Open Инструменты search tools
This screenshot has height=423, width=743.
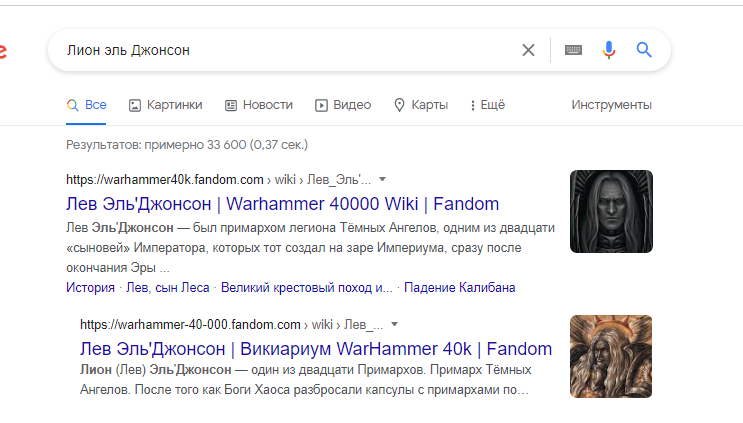tap(611, 105)
